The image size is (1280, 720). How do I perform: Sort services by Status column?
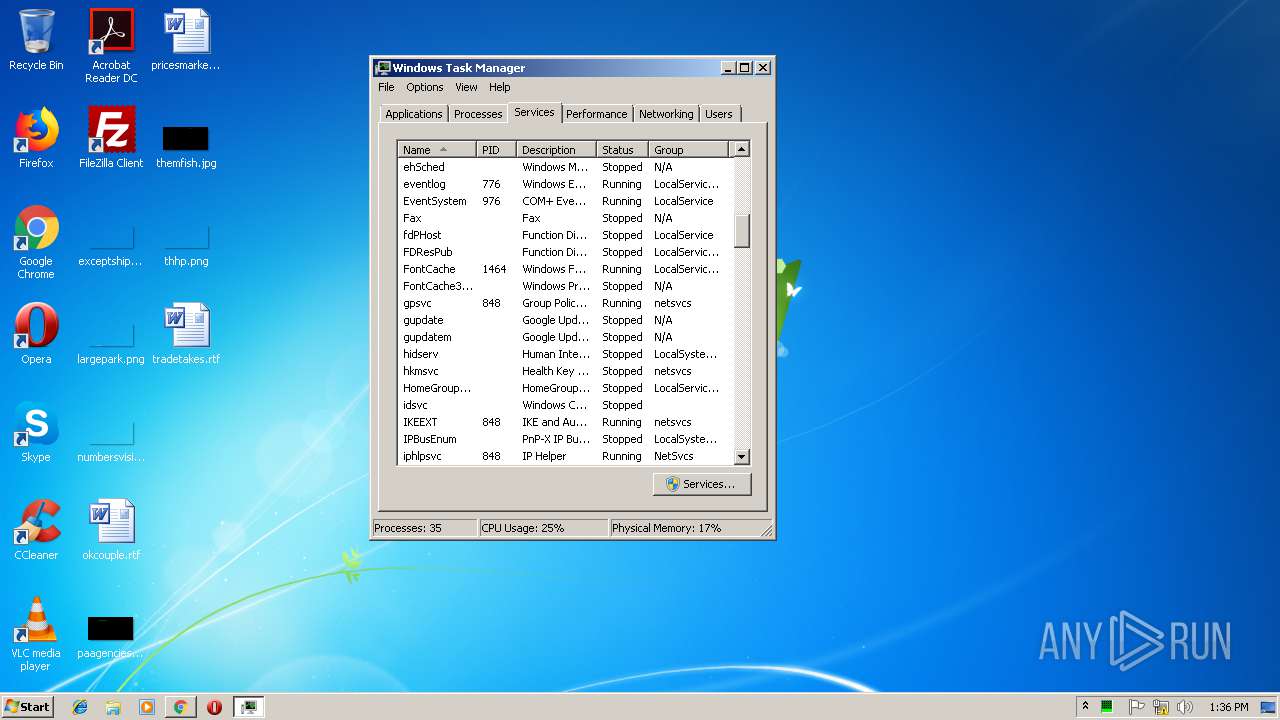(x=623, y=150)
